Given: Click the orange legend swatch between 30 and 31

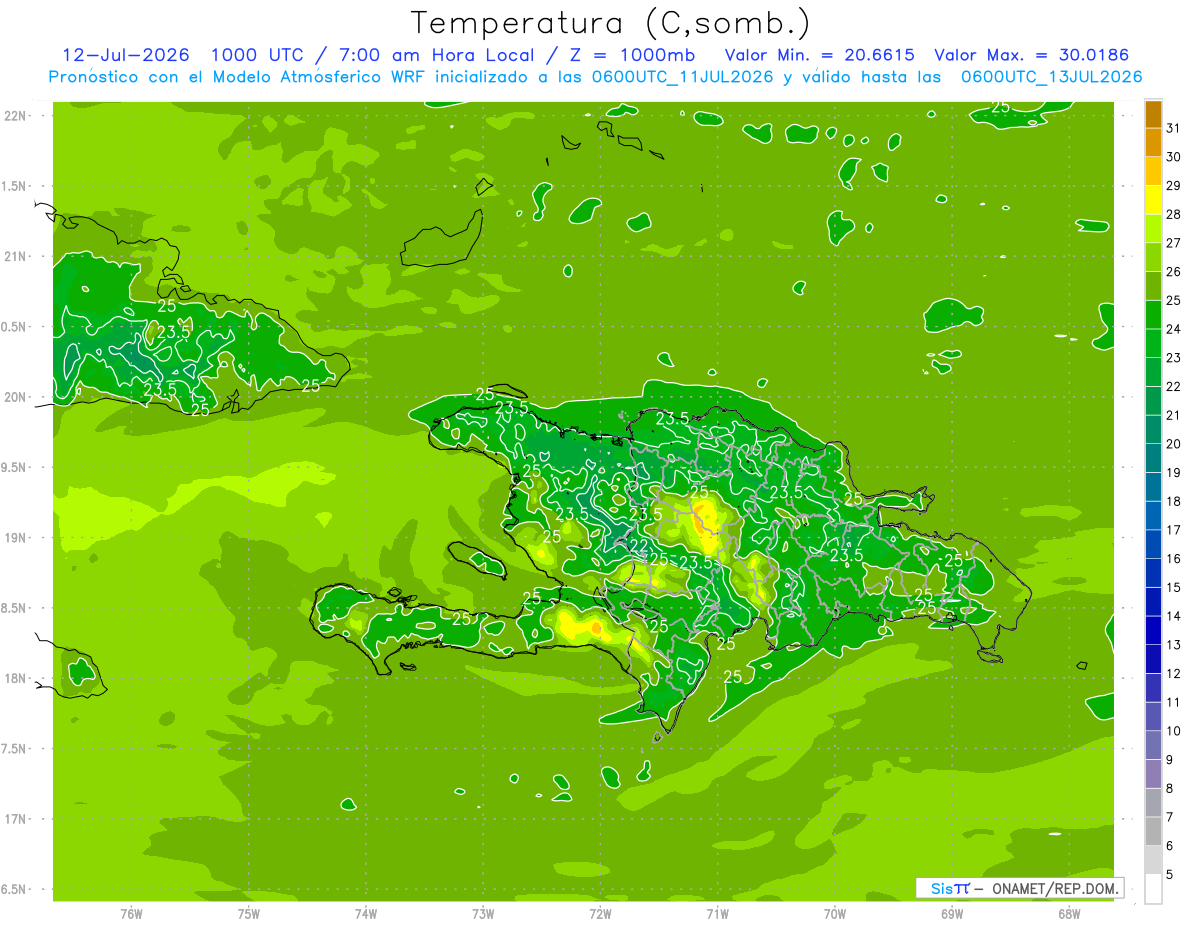Looking at the screenshot, I should click(1153, 143).
